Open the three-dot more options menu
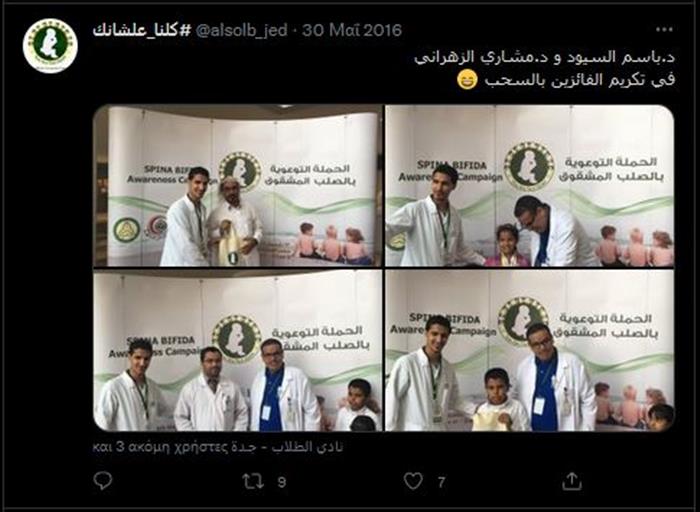700x512 pixels. (x=664, y=30)
